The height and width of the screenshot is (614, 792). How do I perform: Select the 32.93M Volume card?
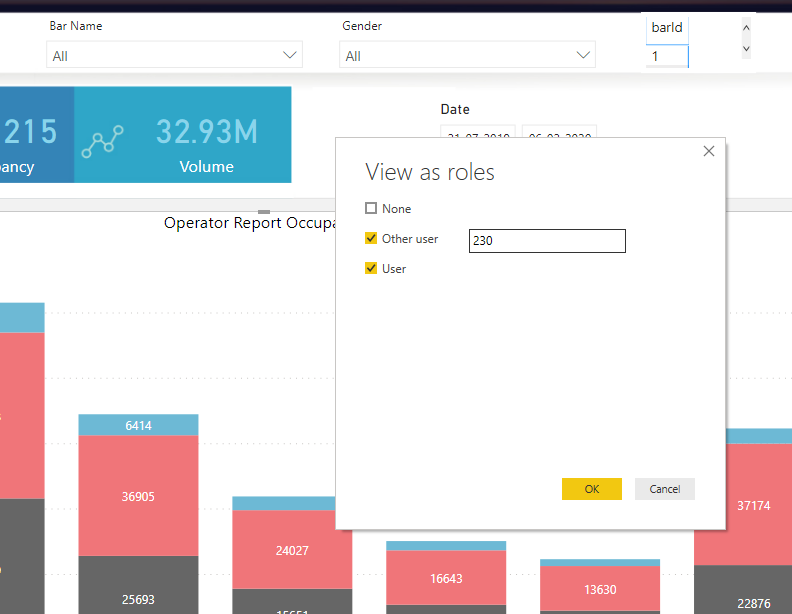tap(183, 135)
